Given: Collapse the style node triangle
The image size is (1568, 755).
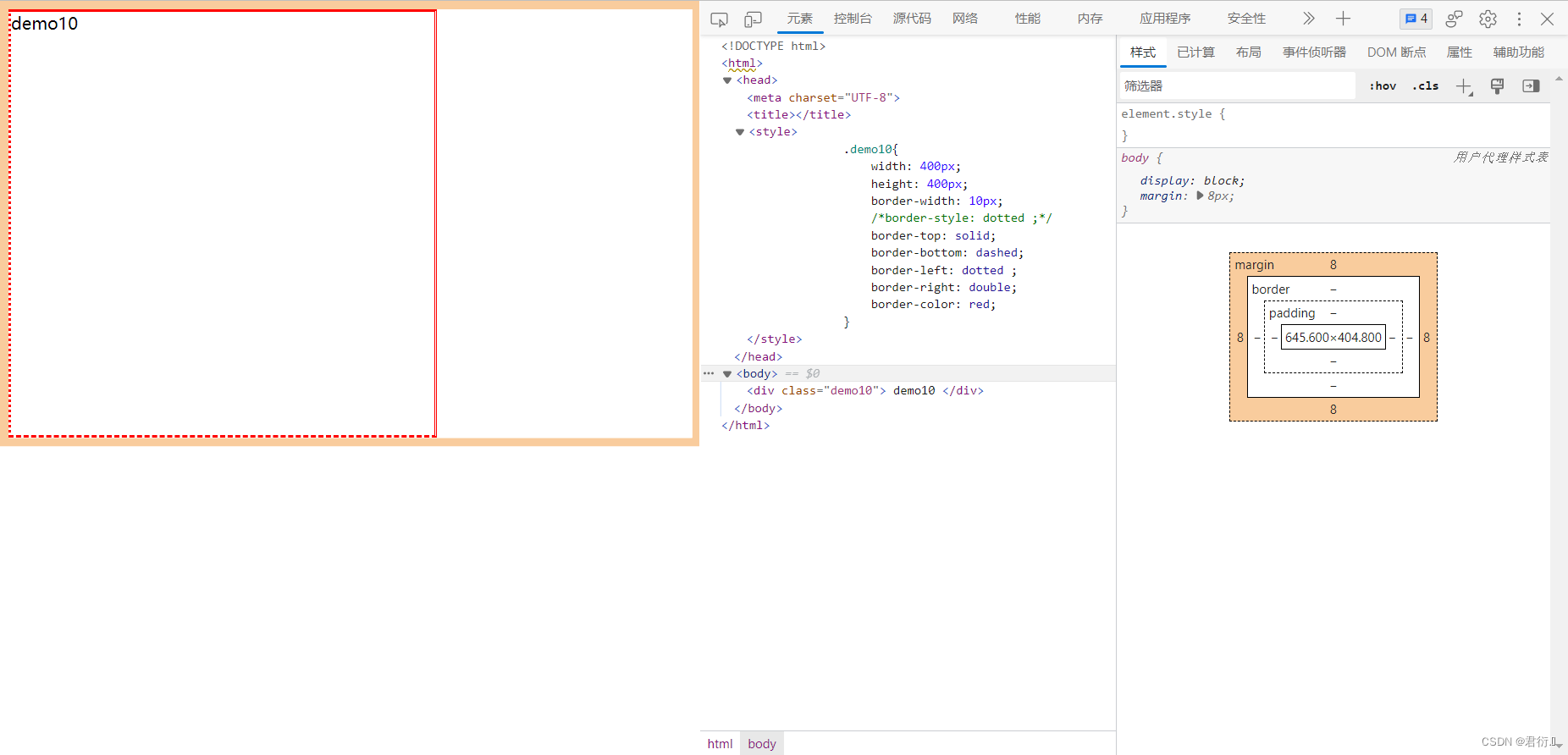Looking at the screenshot, I should click(x=740, y=132).
